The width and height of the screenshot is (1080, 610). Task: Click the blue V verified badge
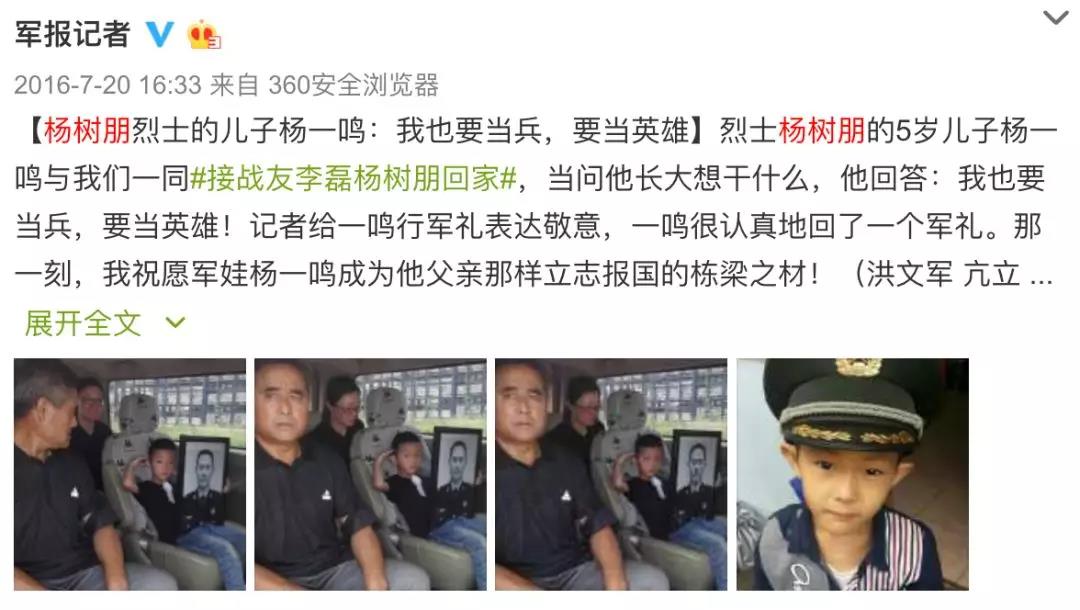pos(160,34)
